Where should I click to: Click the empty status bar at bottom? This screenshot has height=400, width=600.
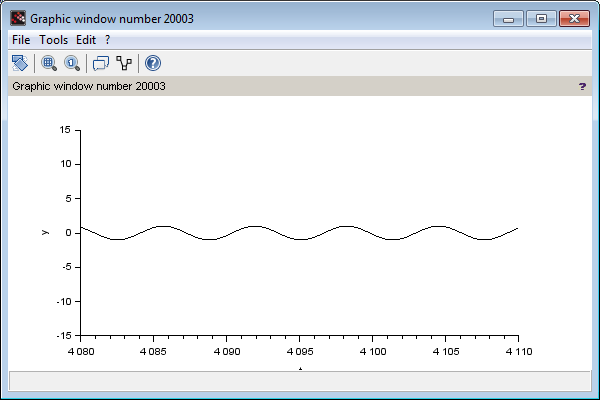pyautogui.click(x=300, y=381)
